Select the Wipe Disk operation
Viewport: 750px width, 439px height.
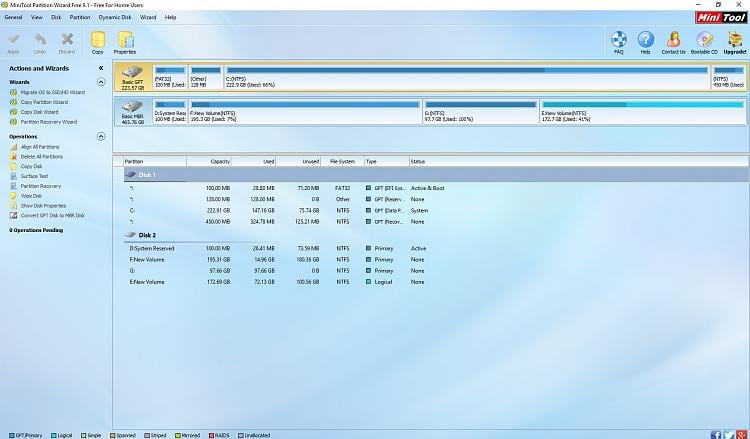tap(31, 196)
